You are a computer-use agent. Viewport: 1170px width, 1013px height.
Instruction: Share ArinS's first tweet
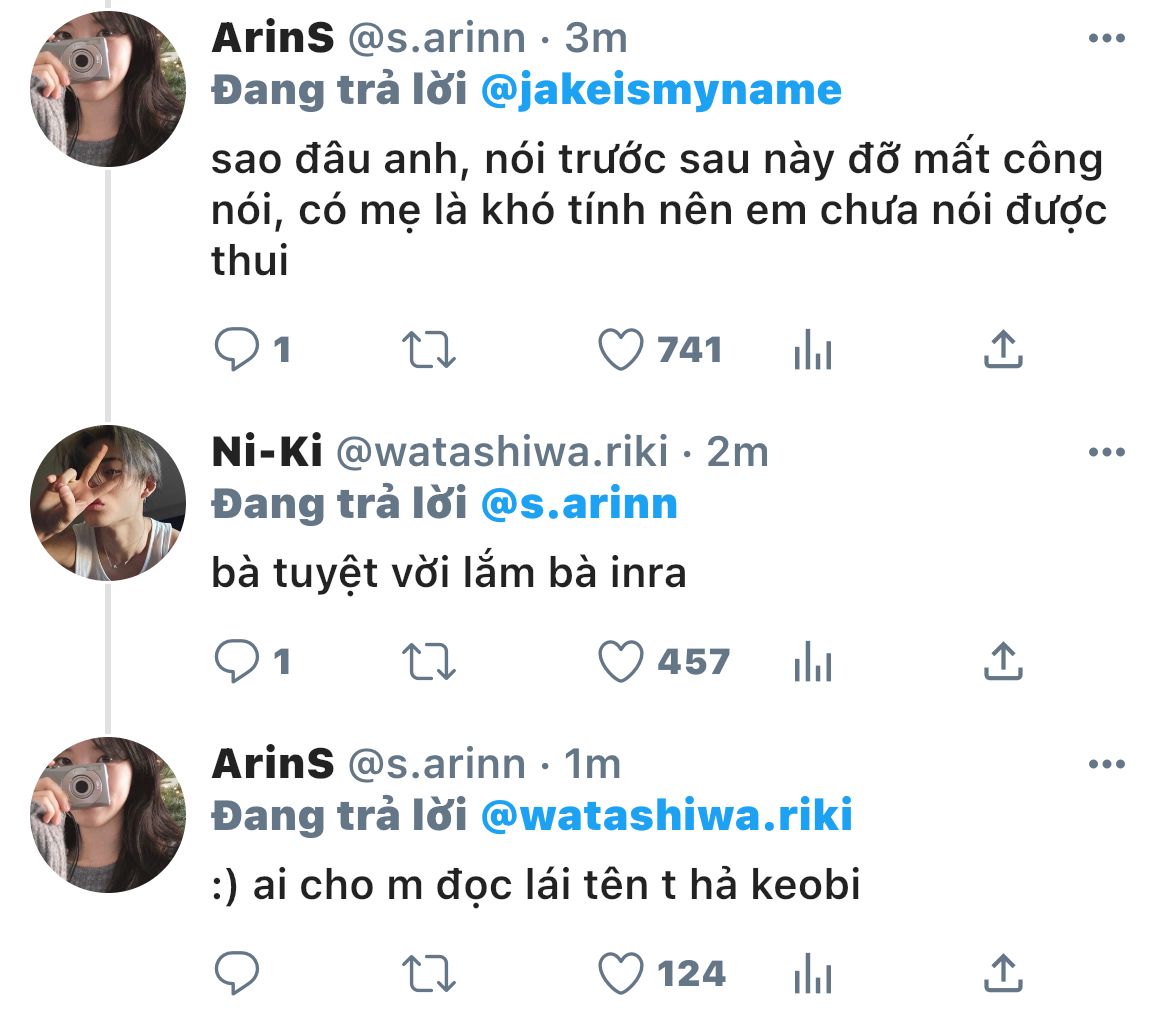pyautogui.click(x=1002, y=349)
